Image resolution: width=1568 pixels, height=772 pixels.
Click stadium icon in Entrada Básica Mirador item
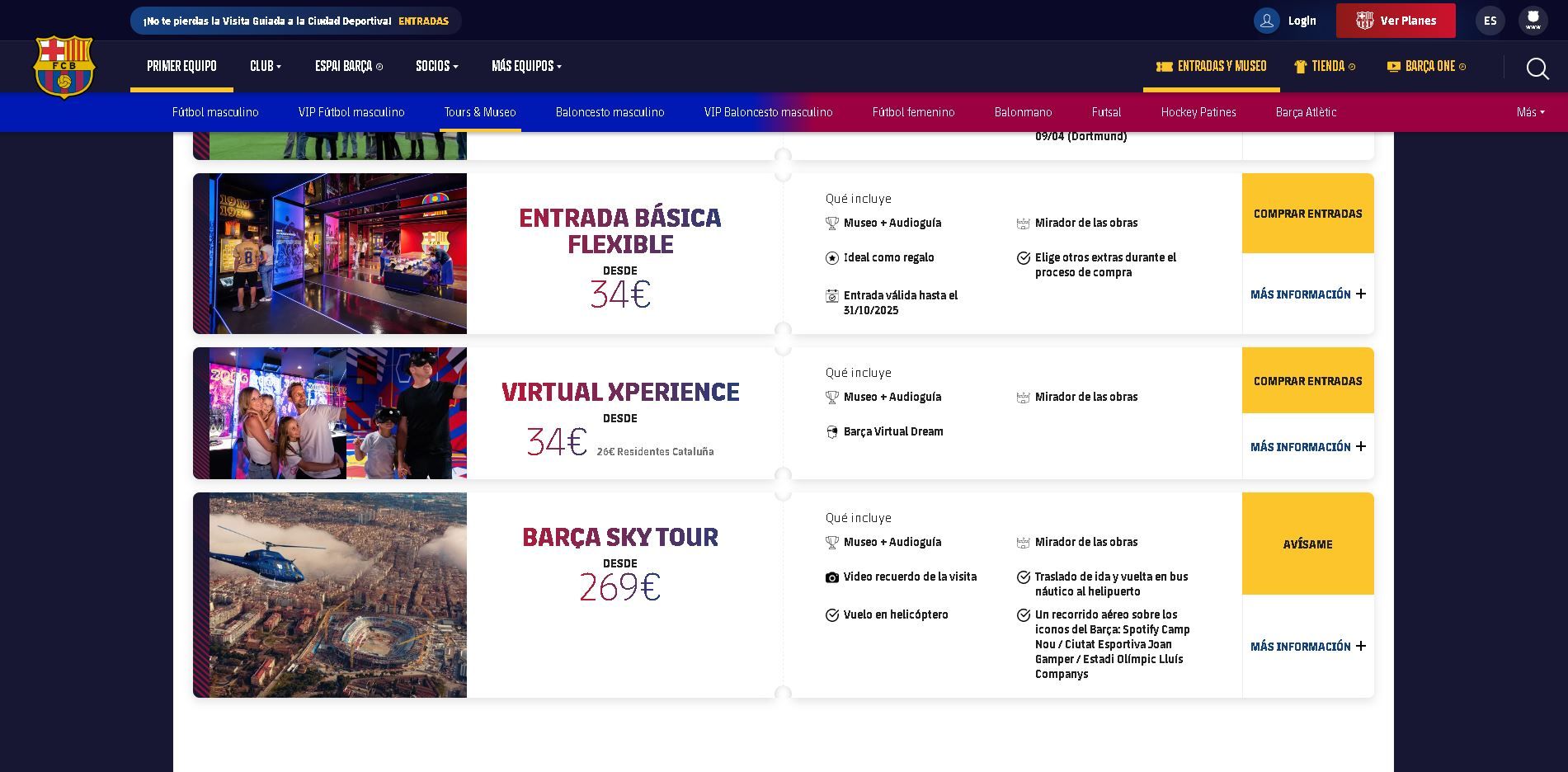tap(1024, 224)
